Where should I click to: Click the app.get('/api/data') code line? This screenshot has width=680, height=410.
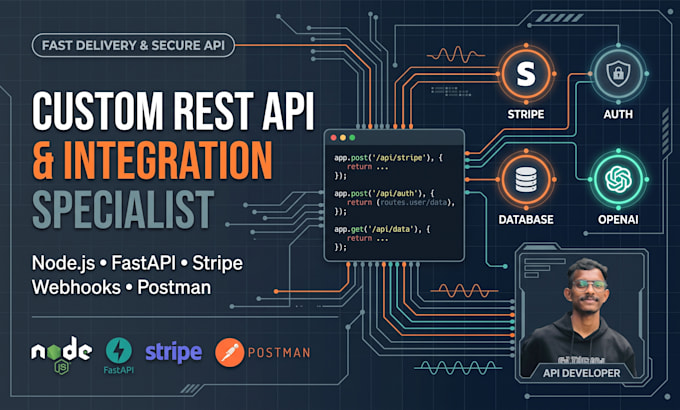click(382, 229)
